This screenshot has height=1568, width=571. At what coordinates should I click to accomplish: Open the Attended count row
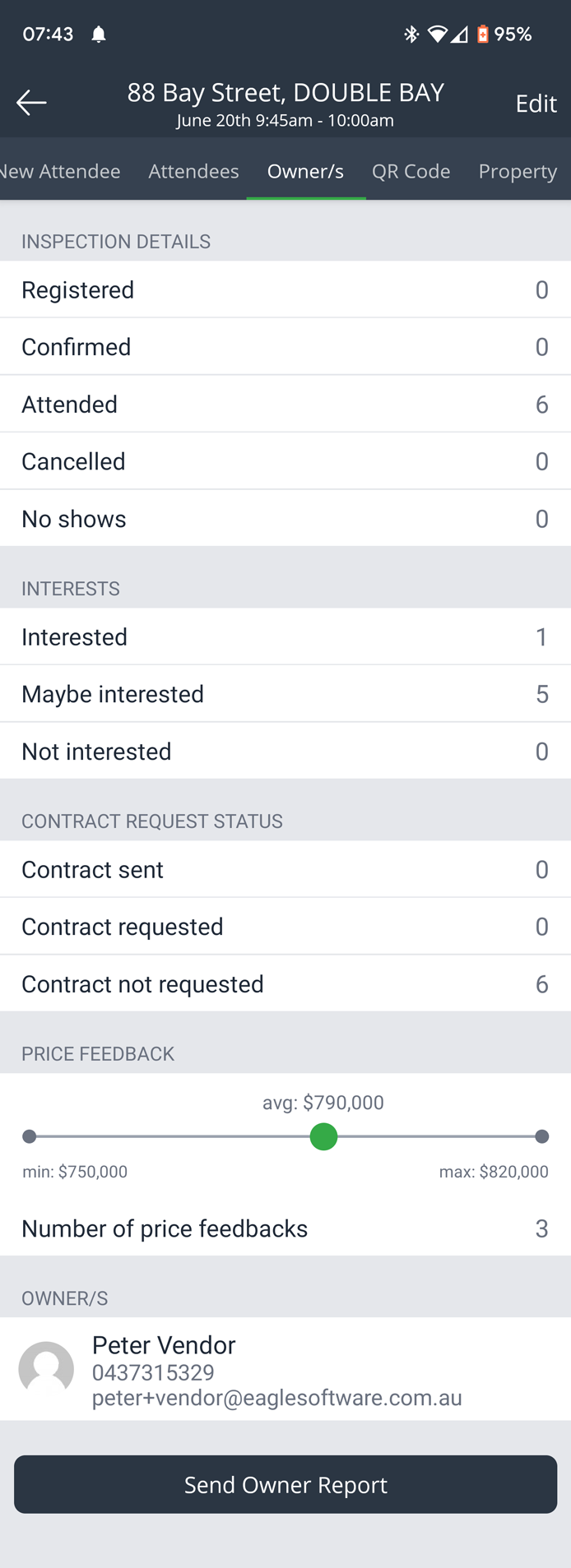[285, 404]
